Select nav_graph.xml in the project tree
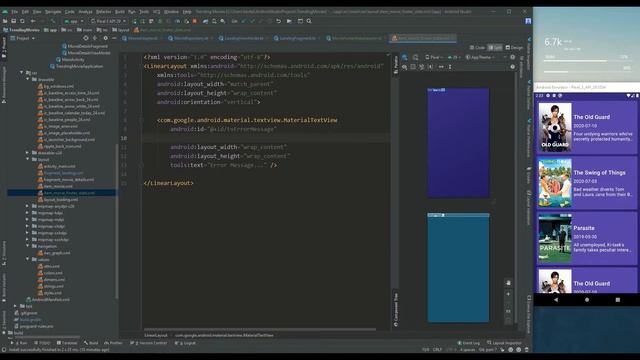This screenshot has width=640, height=360. pos(53,253)
